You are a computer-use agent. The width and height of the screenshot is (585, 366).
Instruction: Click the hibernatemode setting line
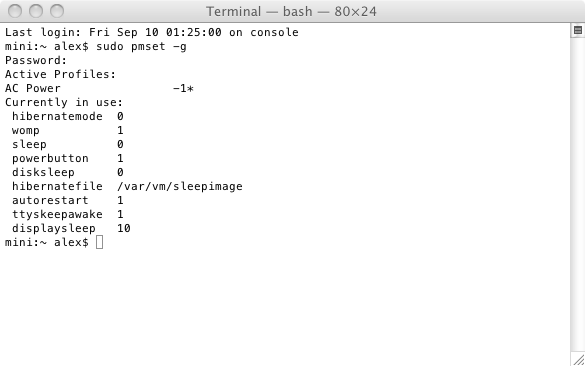(68, 116)
